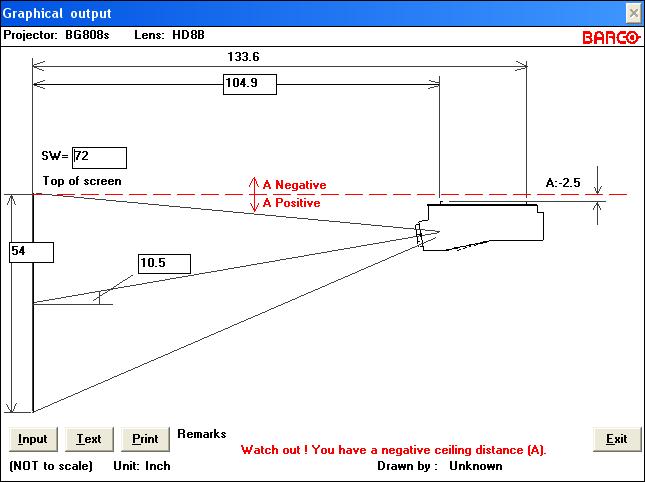Click the projector lens drawing
This screenshot has width=645, height=482.
[x=419, y=234]
